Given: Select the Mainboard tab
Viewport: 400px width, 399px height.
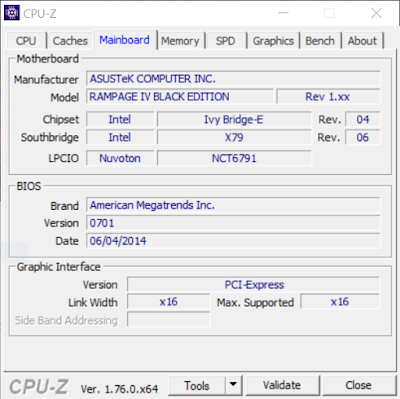Looking at the screenshot, I should 125,40.
